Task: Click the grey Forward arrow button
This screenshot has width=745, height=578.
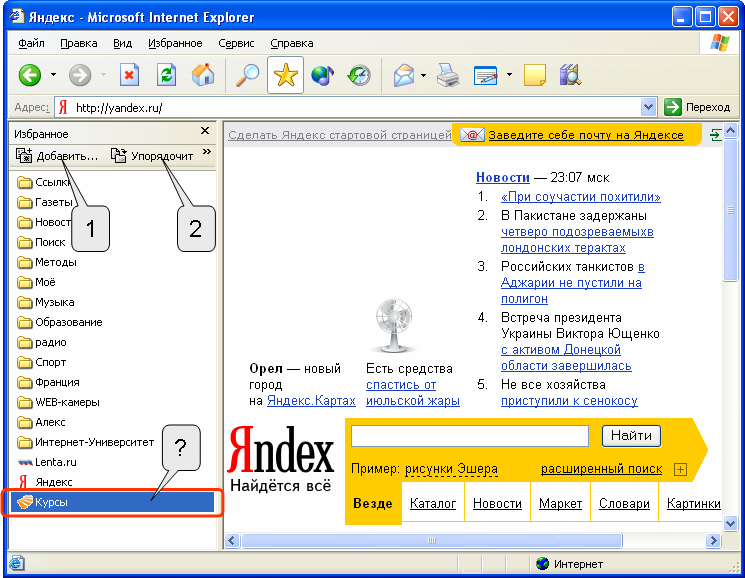Action: [x=80, y=75]
